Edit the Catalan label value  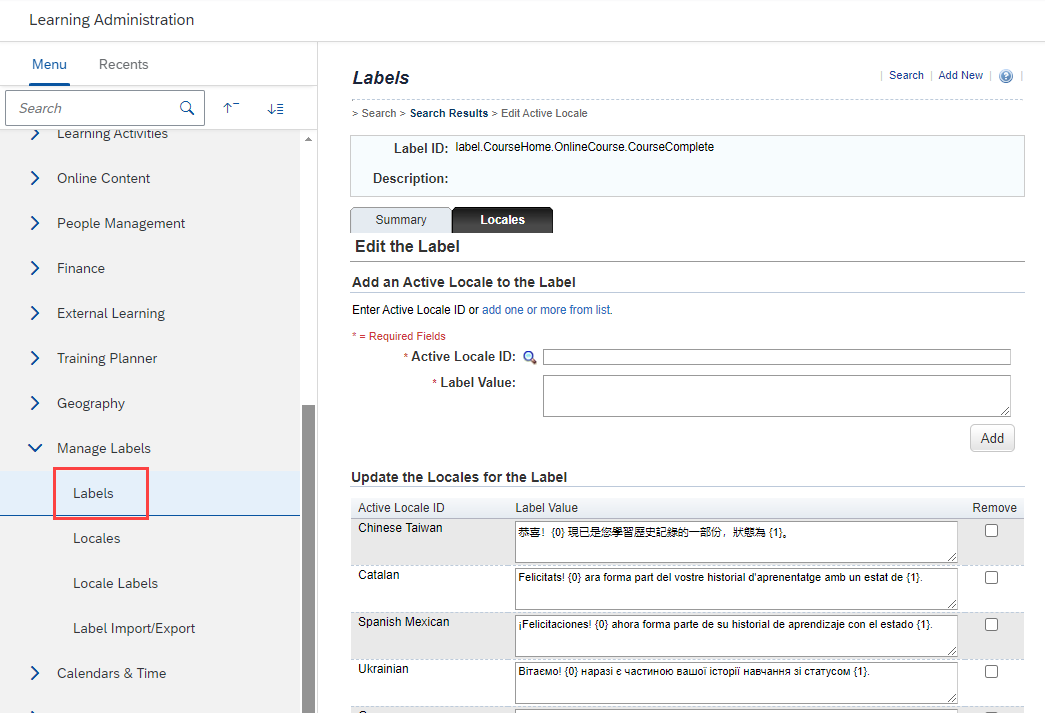tap(736, 588)
